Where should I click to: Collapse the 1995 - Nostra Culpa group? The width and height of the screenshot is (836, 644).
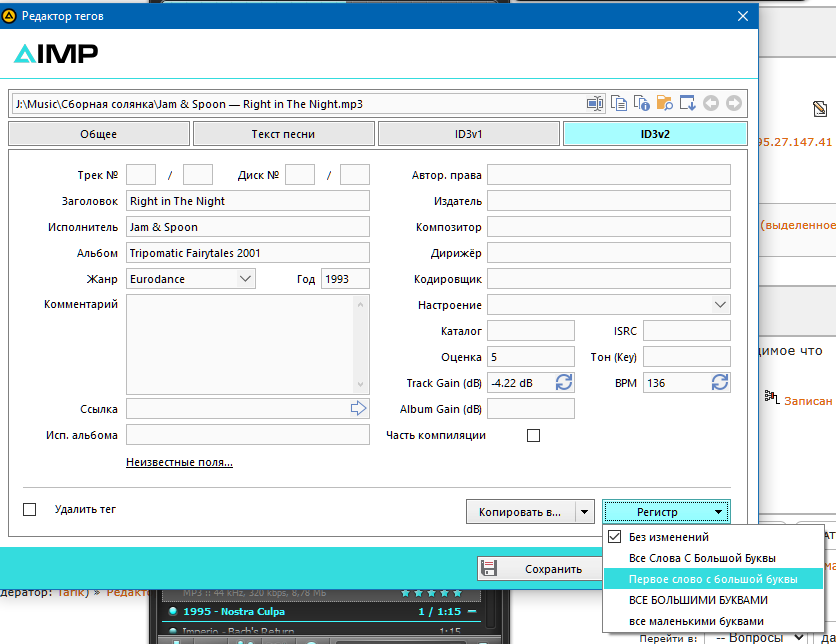pos(472,611)
